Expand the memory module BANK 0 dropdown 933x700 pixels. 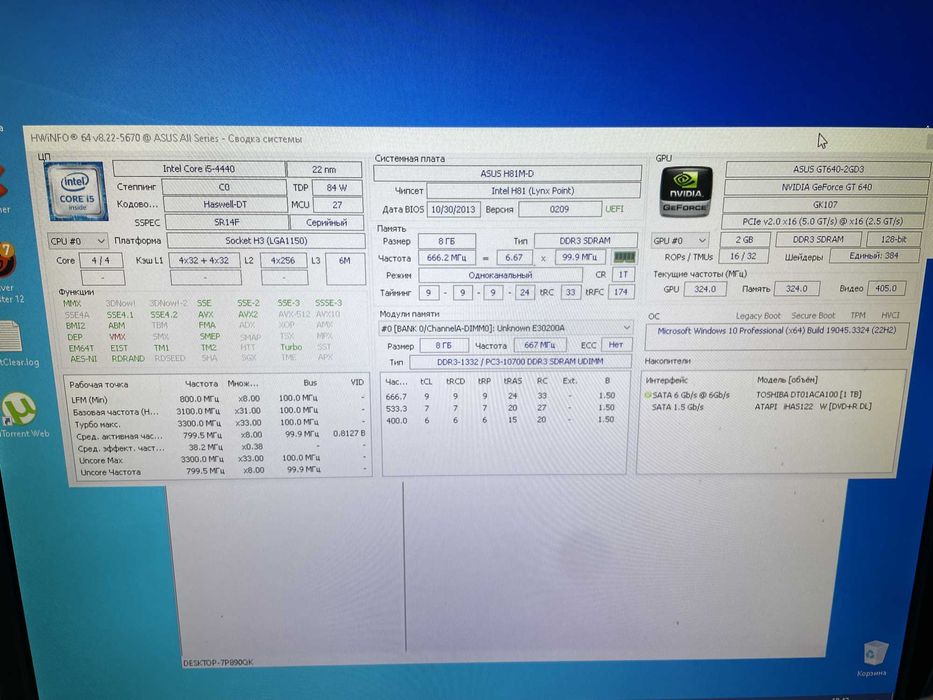pos(505,328)
